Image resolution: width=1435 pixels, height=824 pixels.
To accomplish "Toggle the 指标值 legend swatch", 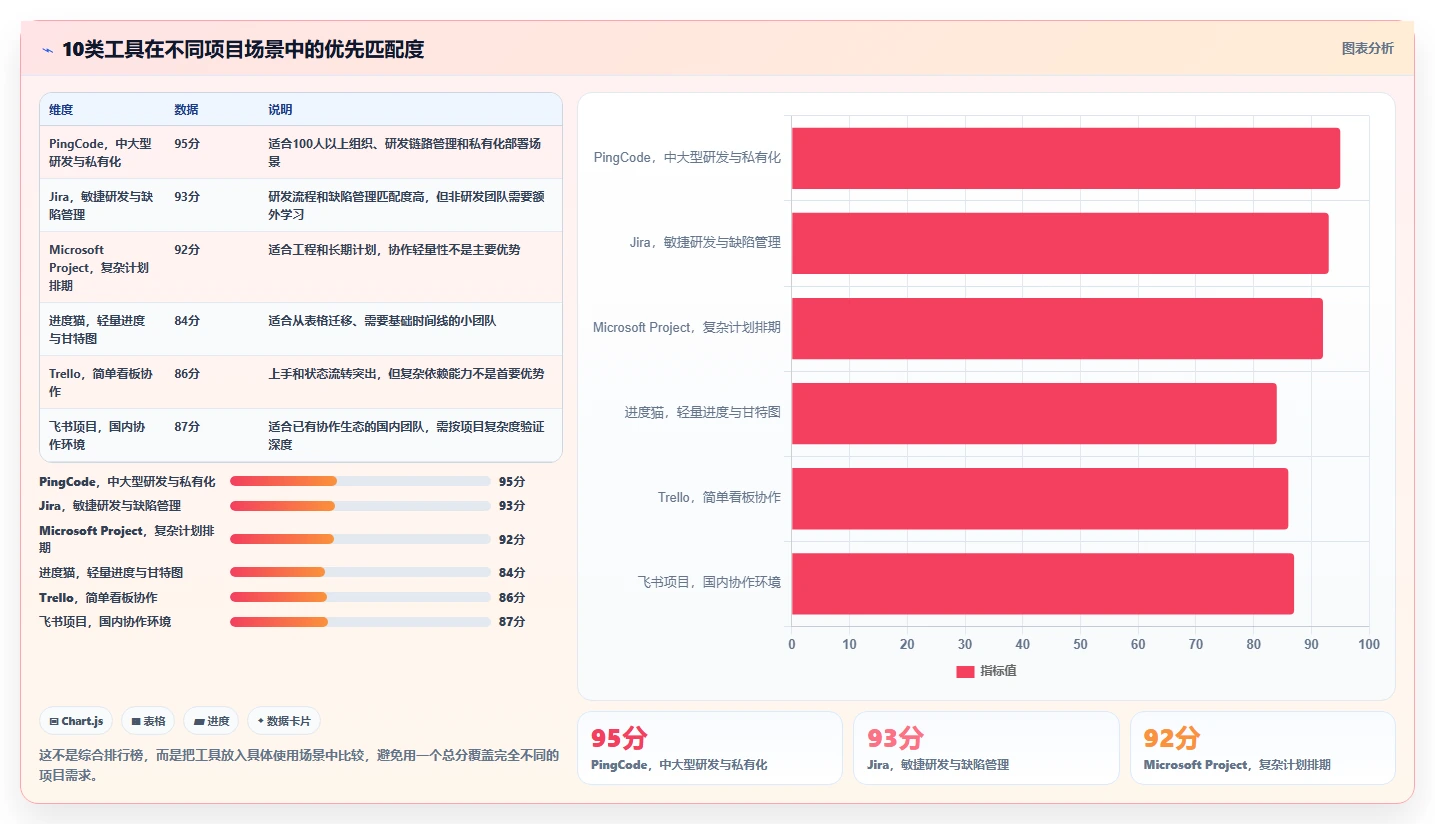I will tap(965, 672).
